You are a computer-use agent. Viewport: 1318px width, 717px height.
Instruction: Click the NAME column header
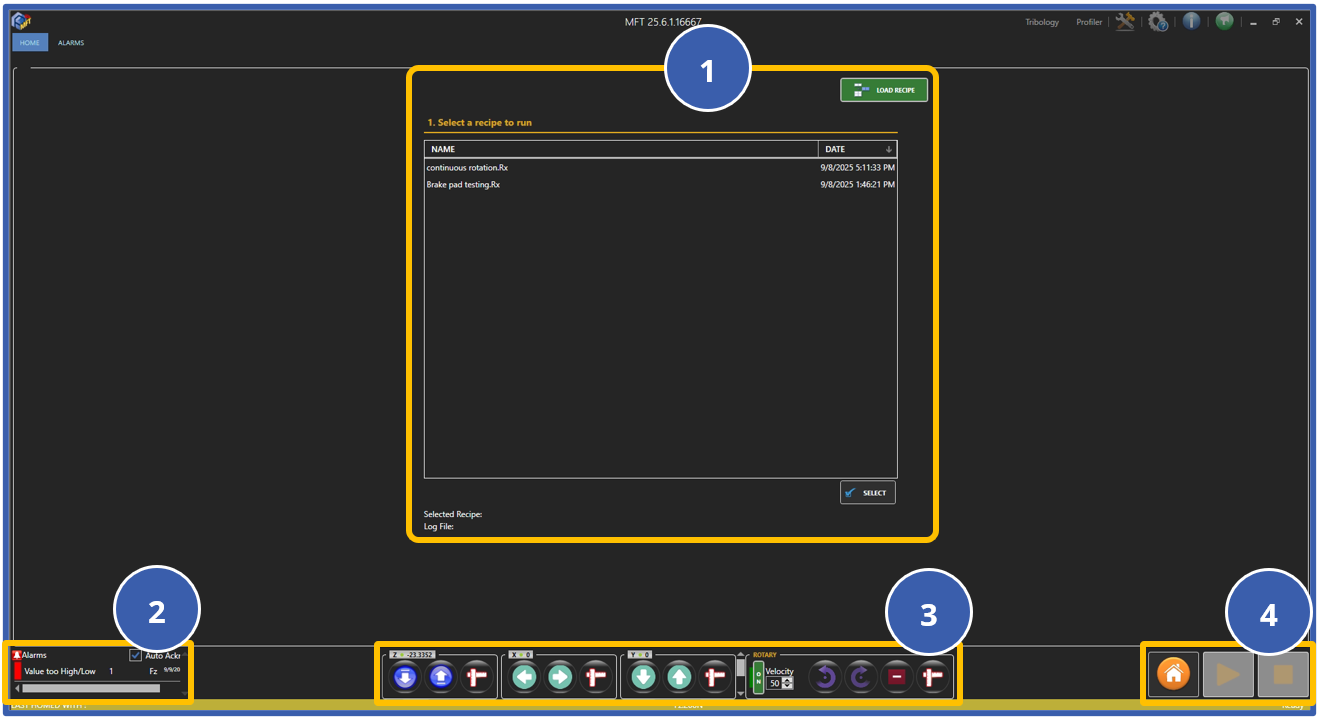[621, 149]
